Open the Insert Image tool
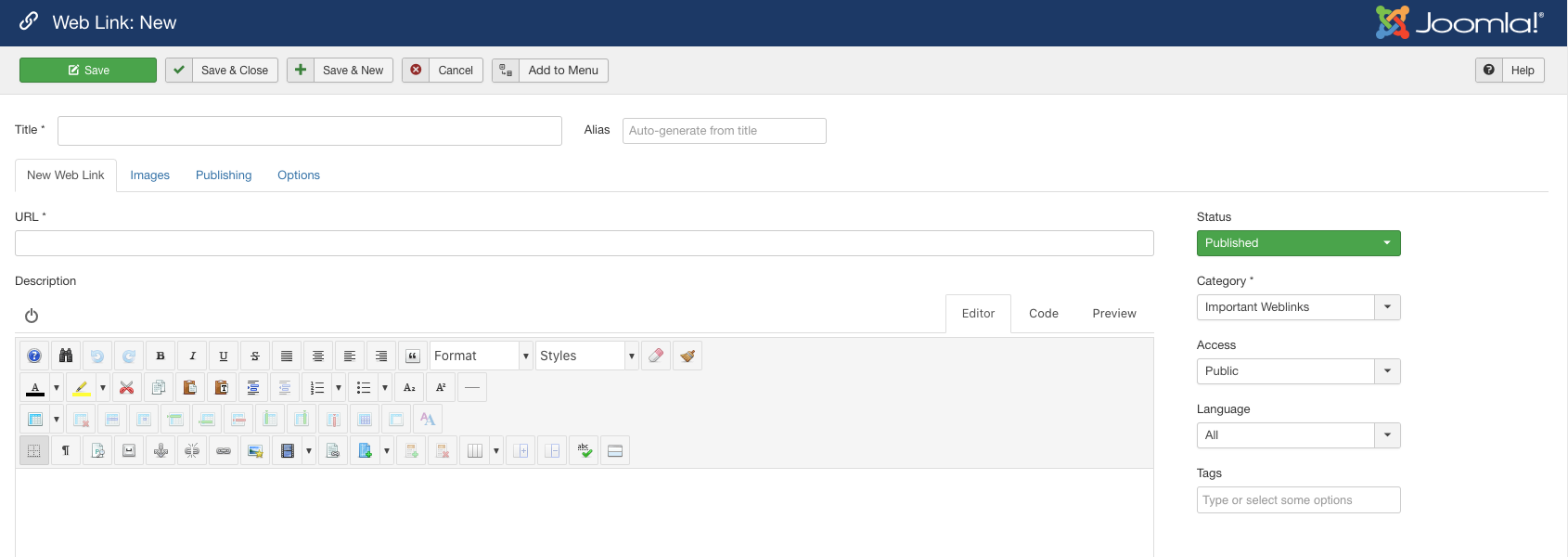This screenshot has width=1568, height=557. pyautogui.click(x=255, y=450)
